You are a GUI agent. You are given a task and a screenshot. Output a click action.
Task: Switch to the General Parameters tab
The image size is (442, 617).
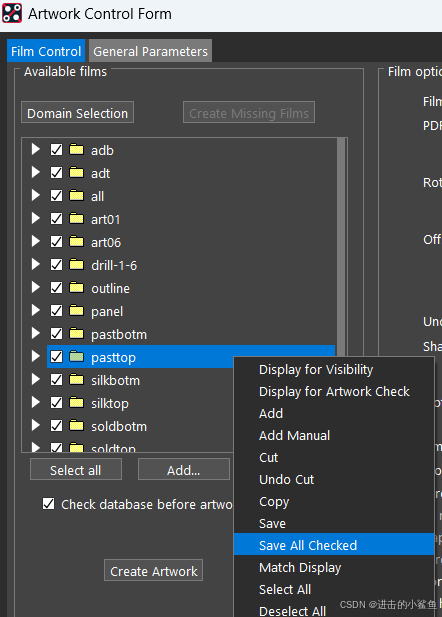click(x=150, y=51)
